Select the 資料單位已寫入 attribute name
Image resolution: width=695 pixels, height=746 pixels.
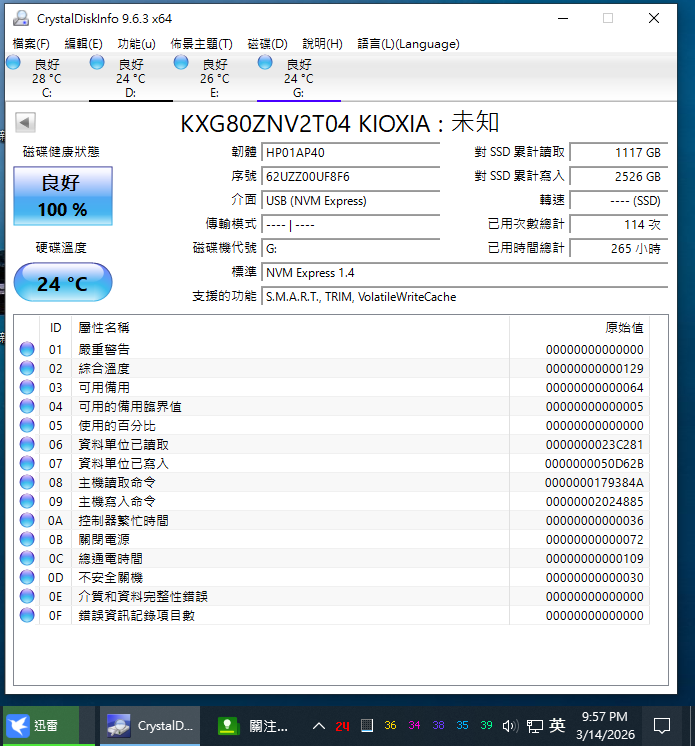coord(123,463)
